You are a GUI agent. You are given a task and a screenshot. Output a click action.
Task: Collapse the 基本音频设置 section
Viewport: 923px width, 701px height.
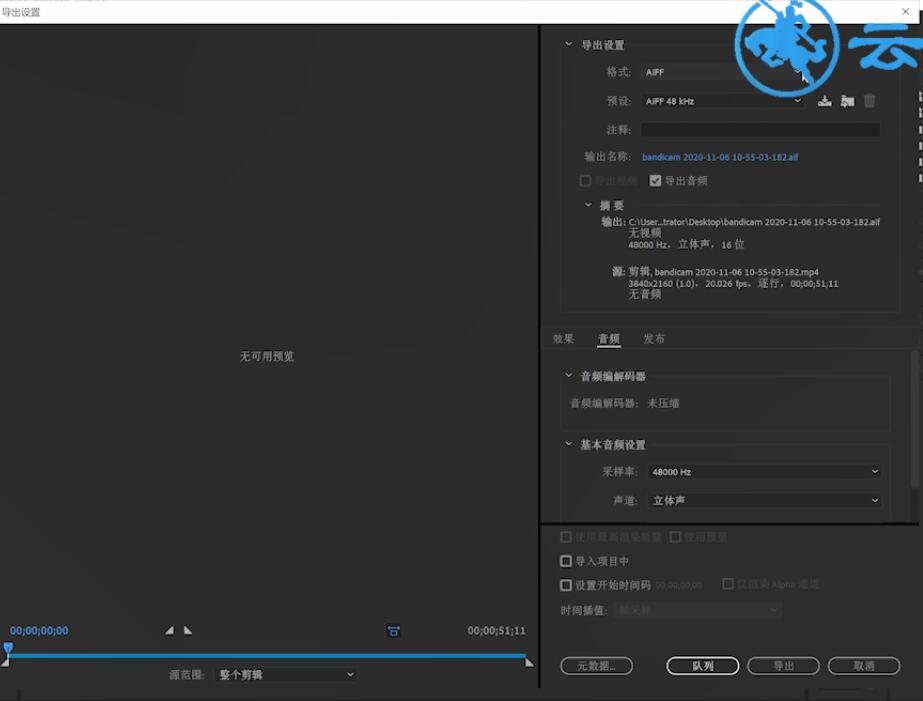click(x=569, y=444)
